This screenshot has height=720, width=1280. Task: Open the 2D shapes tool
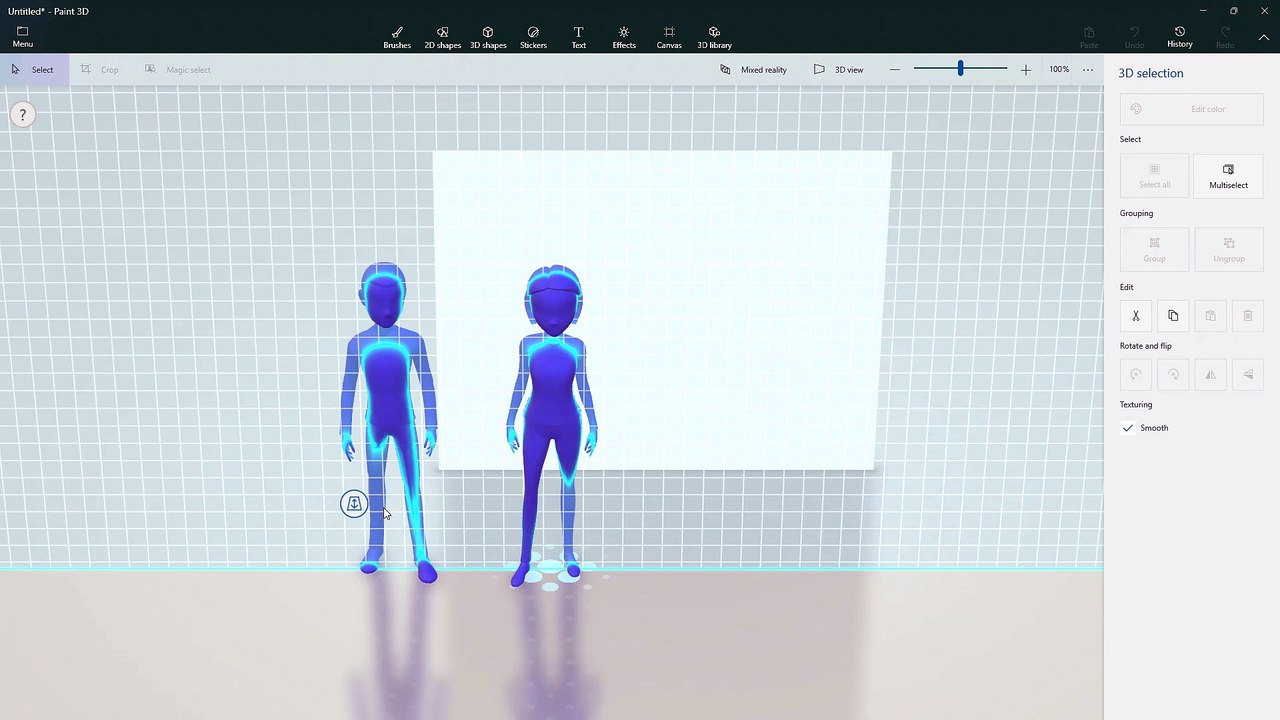(x=442, y=37)
